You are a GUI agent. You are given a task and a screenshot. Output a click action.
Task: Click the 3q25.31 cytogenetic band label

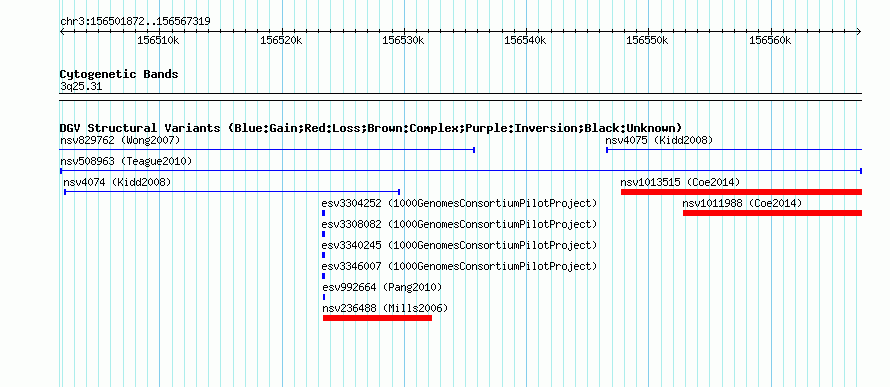point(81,87)
